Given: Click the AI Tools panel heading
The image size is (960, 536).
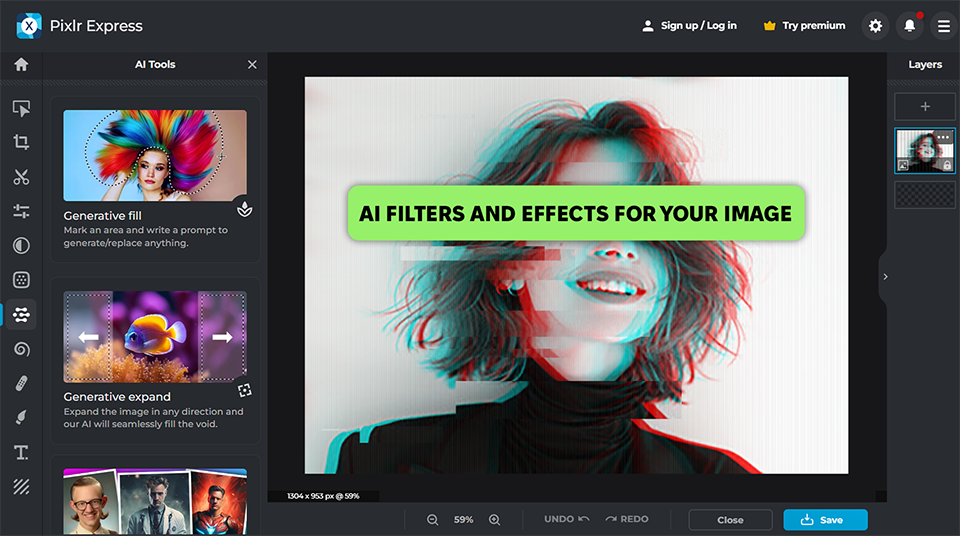Looking at the screenshot, I should coord(155,64).
